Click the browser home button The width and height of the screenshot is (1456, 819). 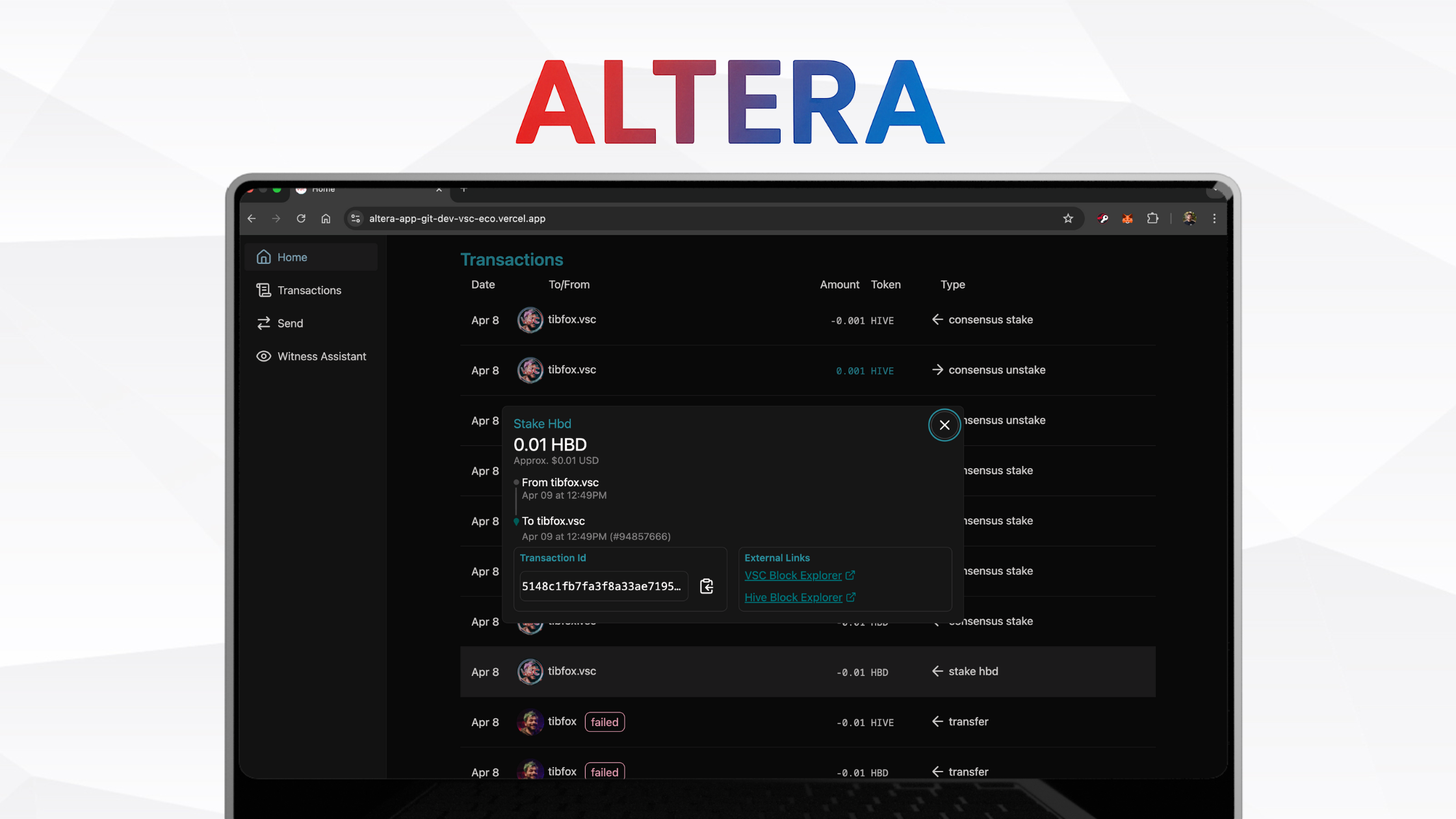click(326, 219)
